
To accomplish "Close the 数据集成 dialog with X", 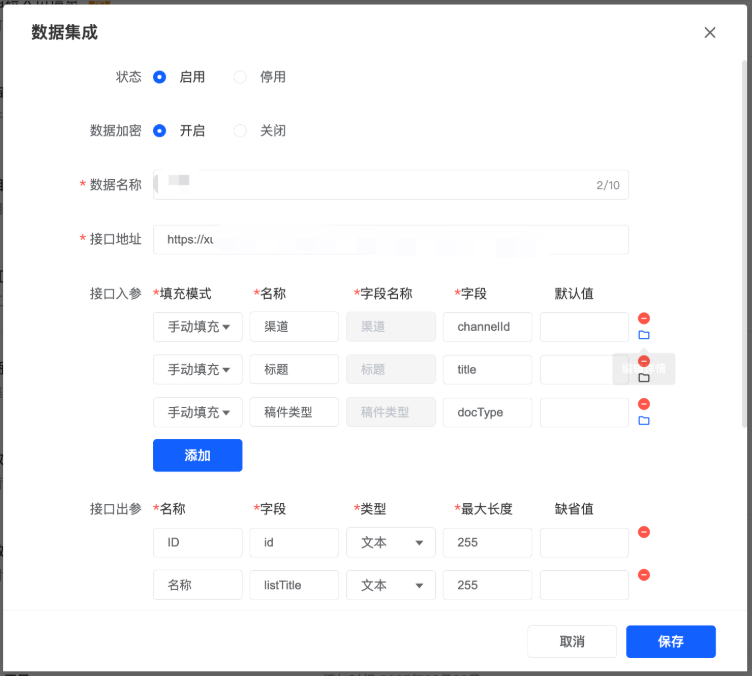I will click(710, 33).
